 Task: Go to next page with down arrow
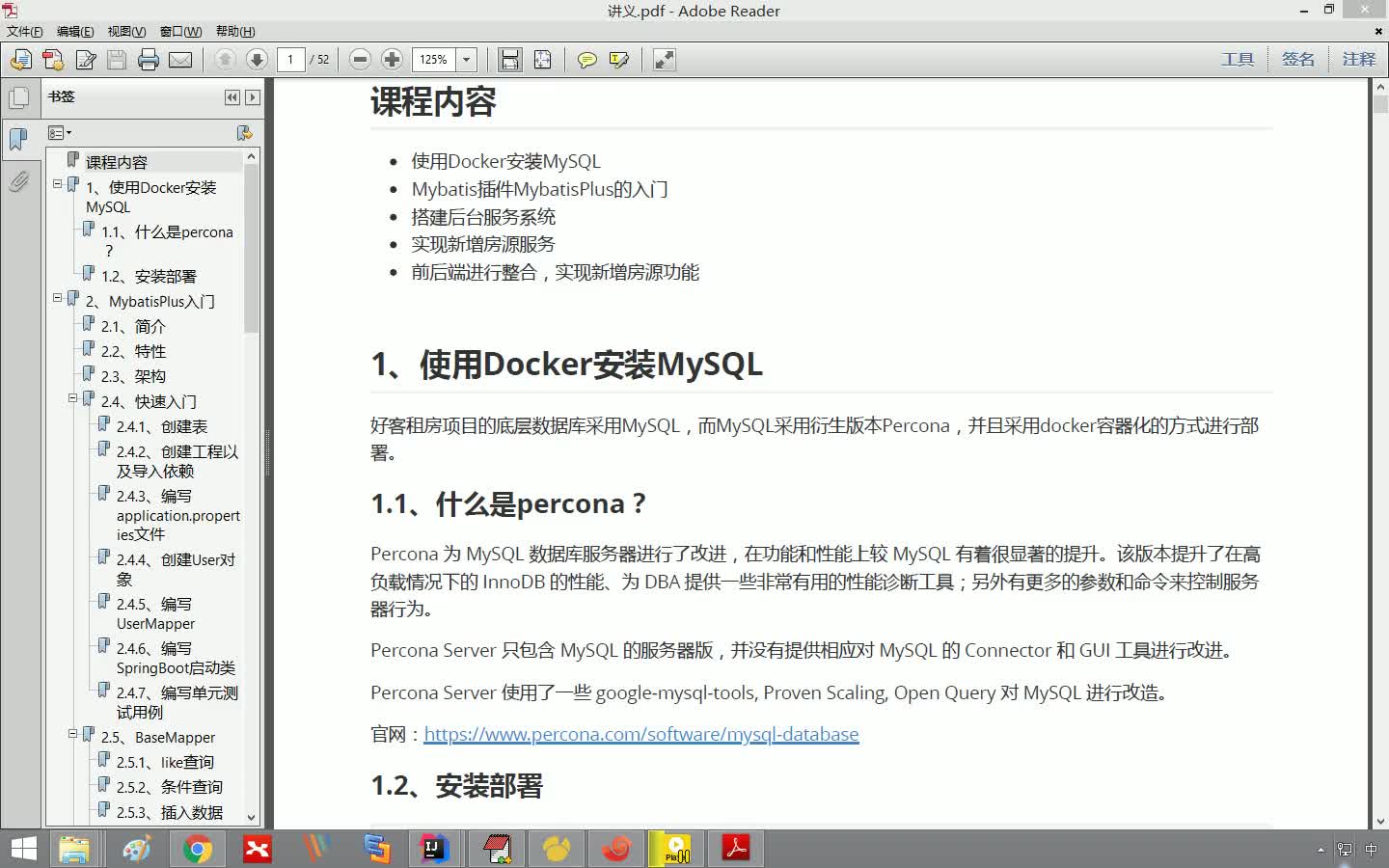tap(257, 60)
